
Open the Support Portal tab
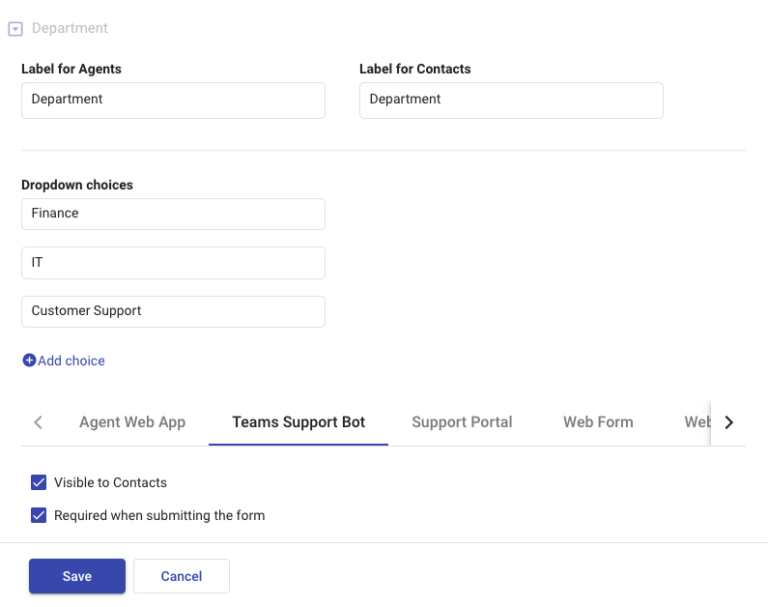coord(462,422)
